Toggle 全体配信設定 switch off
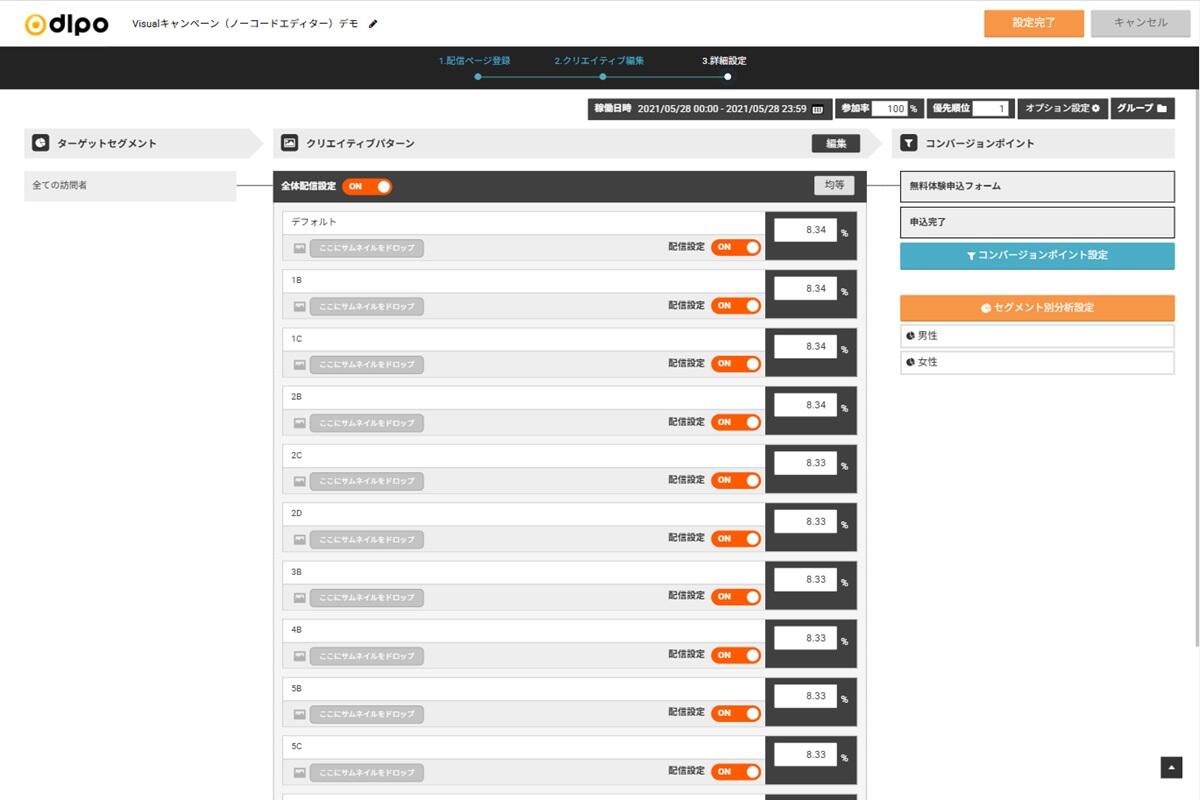 (x=366, y=186)
